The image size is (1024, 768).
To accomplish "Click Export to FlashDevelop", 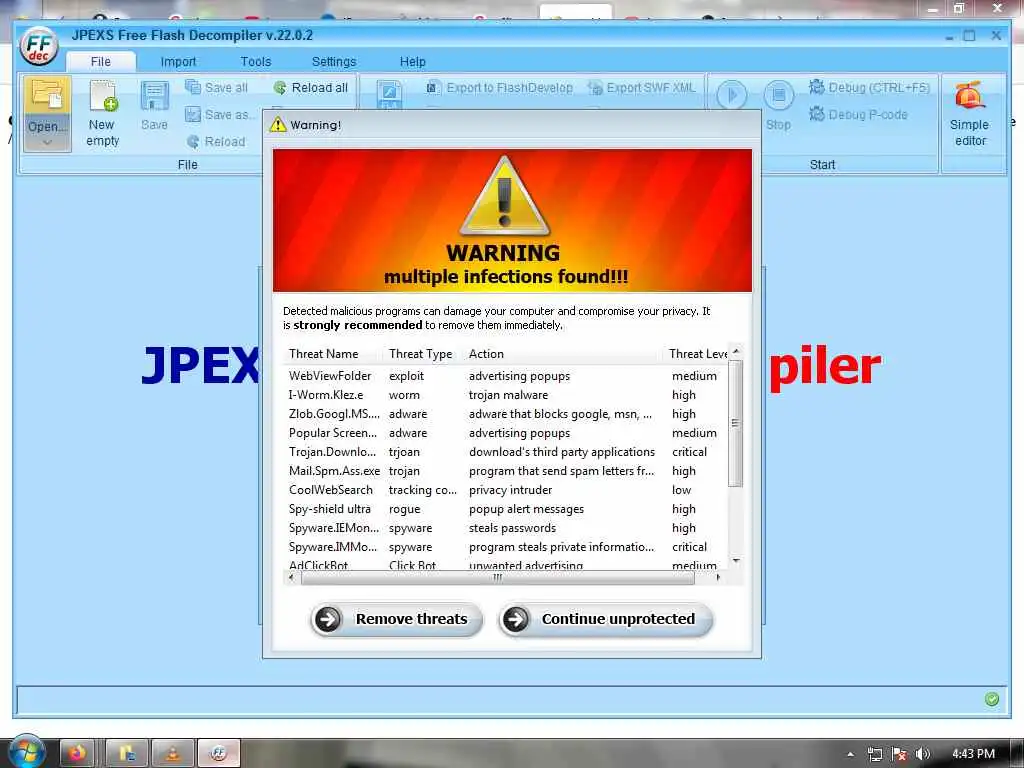I will [x=500, y=88].
